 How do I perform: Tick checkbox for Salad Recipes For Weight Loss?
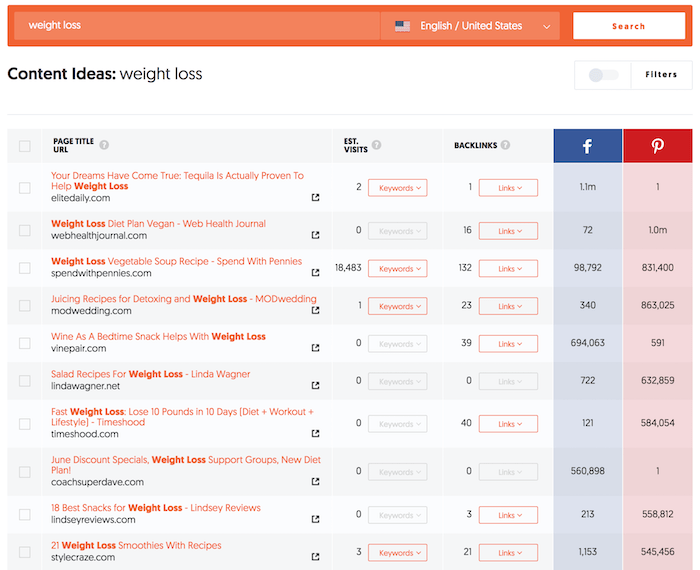(x=25, y=381)
